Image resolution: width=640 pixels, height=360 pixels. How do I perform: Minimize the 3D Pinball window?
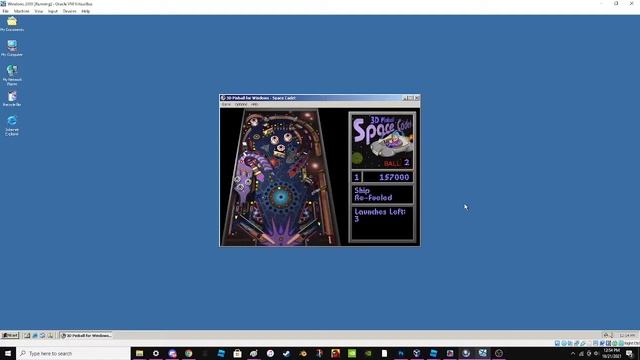(x=405, y=98)
